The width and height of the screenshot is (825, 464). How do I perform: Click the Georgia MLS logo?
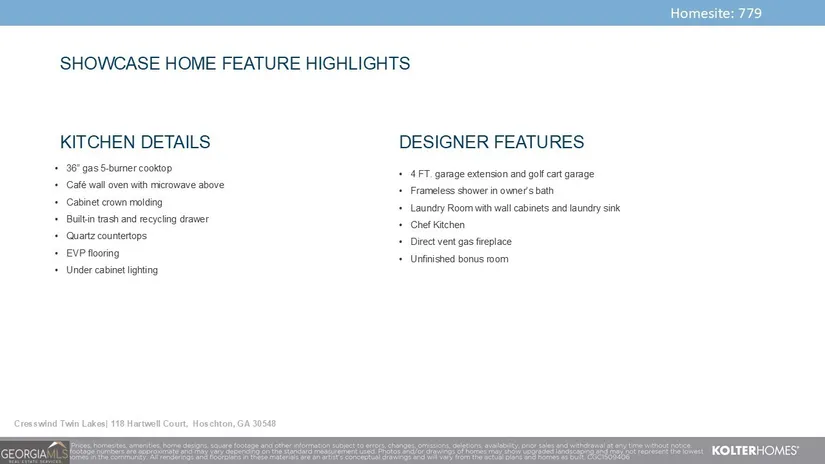[x=33, y=453]
